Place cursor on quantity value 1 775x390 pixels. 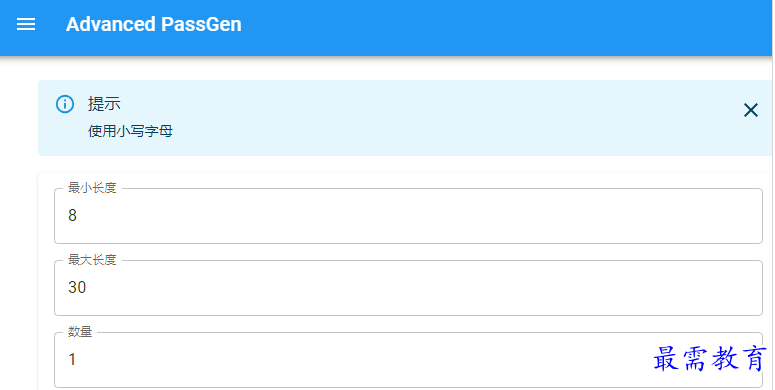72,359
